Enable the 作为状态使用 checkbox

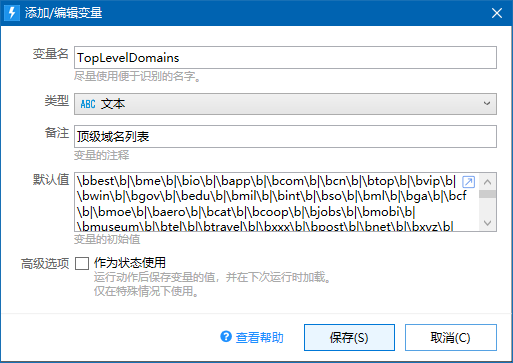(x=82, y=263)
